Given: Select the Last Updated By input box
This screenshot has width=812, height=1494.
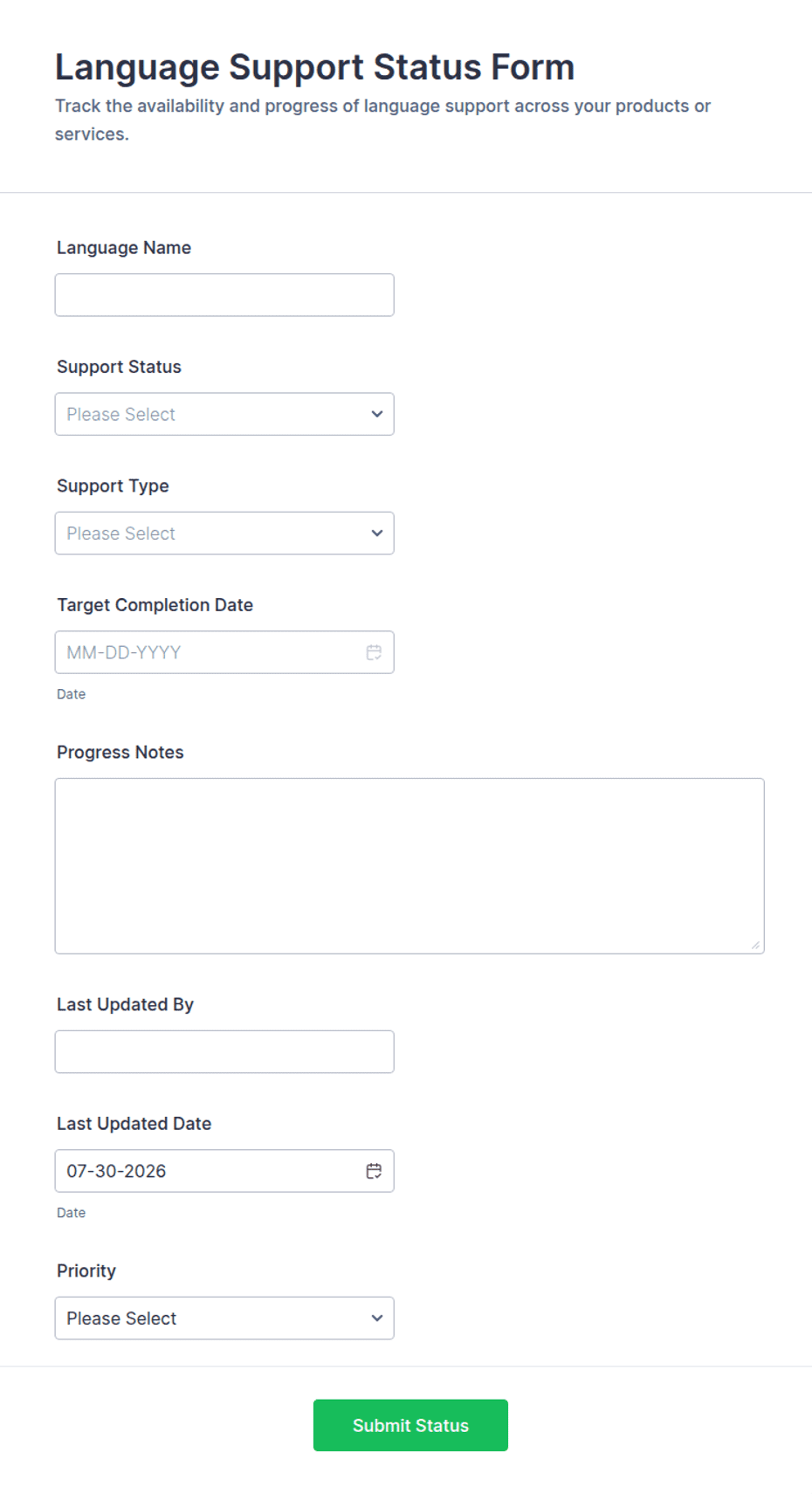Looking at the screenshot, I should 224,1052.
